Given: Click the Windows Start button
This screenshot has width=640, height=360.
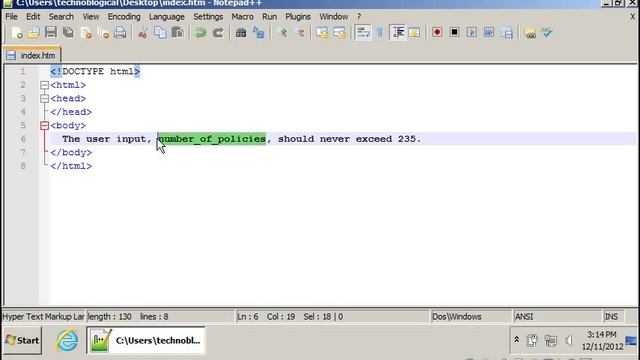Looking at the screenshot, I should point(22,340).
